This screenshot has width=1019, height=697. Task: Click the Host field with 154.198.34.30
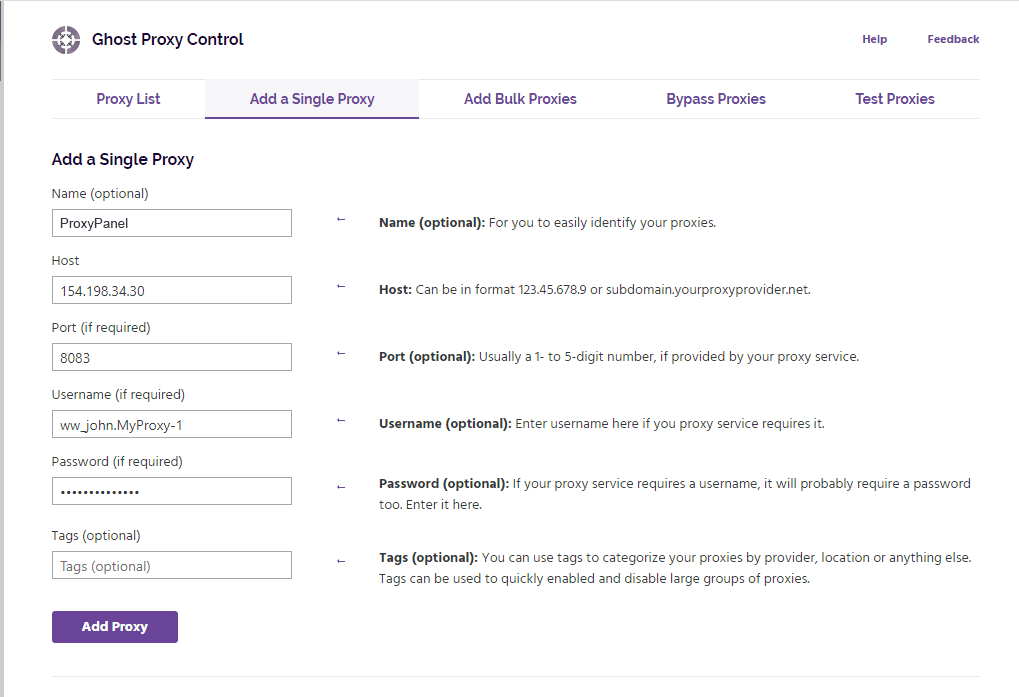tap(171, 290)
